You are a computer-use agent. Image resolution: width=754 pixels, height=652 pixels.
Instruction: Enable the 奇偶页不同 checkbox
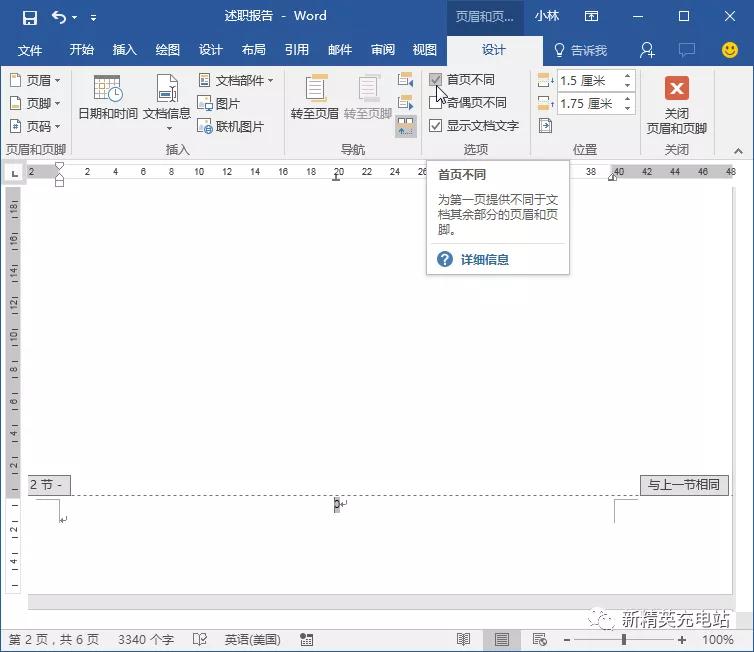point(435,102)
